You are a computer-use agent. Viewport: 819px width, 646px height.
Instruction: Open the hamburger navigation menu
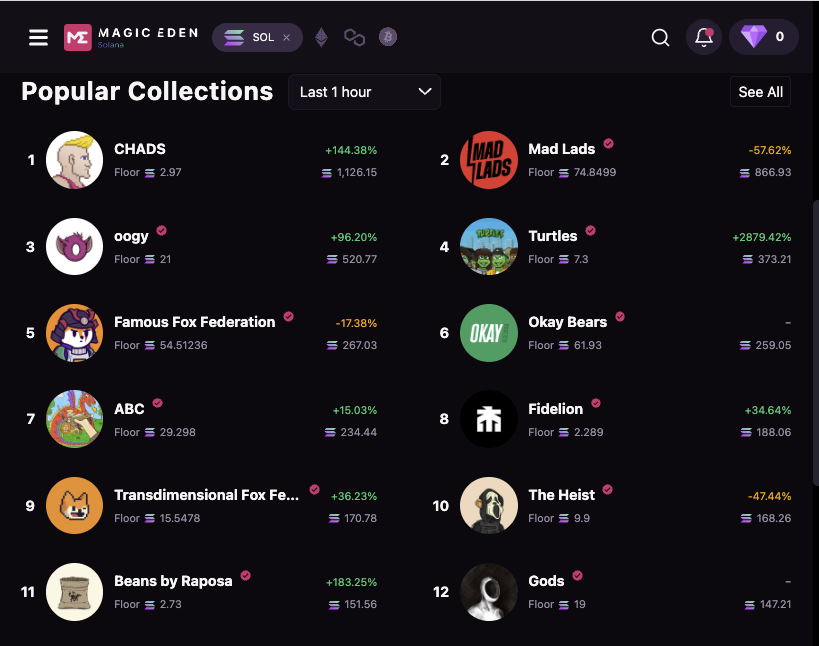pos(38,38)
